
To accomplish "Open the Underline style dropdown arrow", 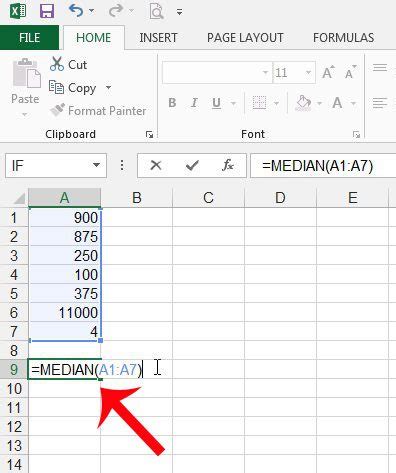I will click(233, 103).
